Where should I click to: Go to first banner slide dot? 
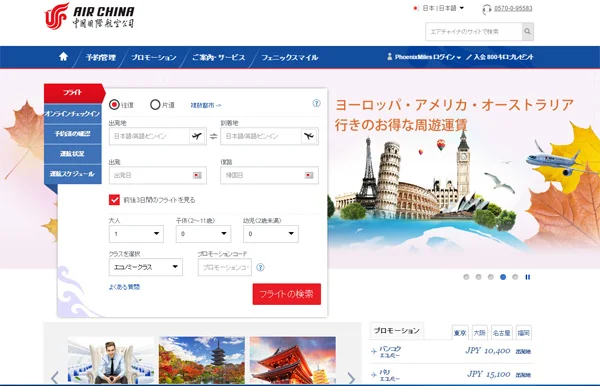tap(466, 277)
